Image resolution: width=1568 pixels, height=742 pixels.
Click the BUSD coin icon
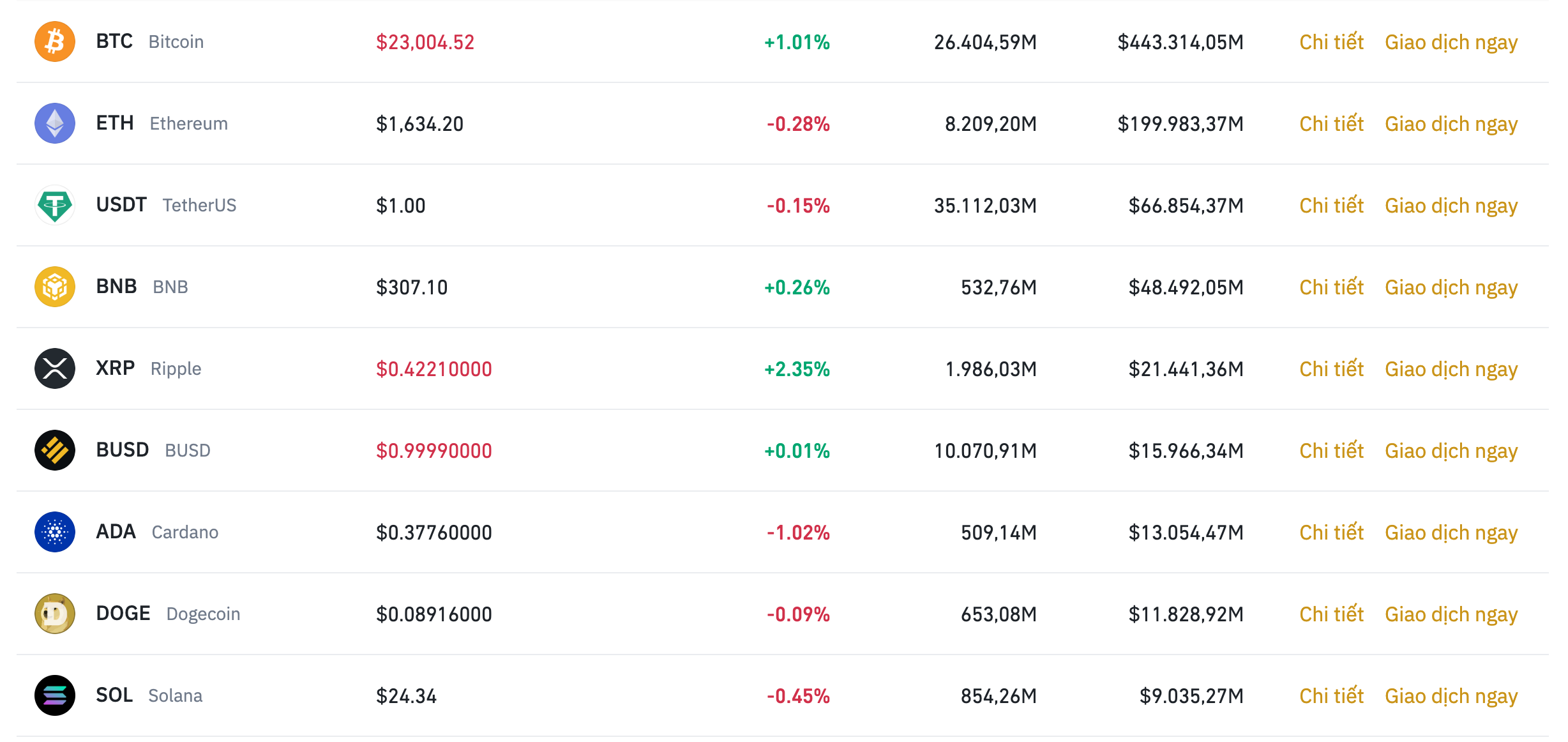point(55,450)
